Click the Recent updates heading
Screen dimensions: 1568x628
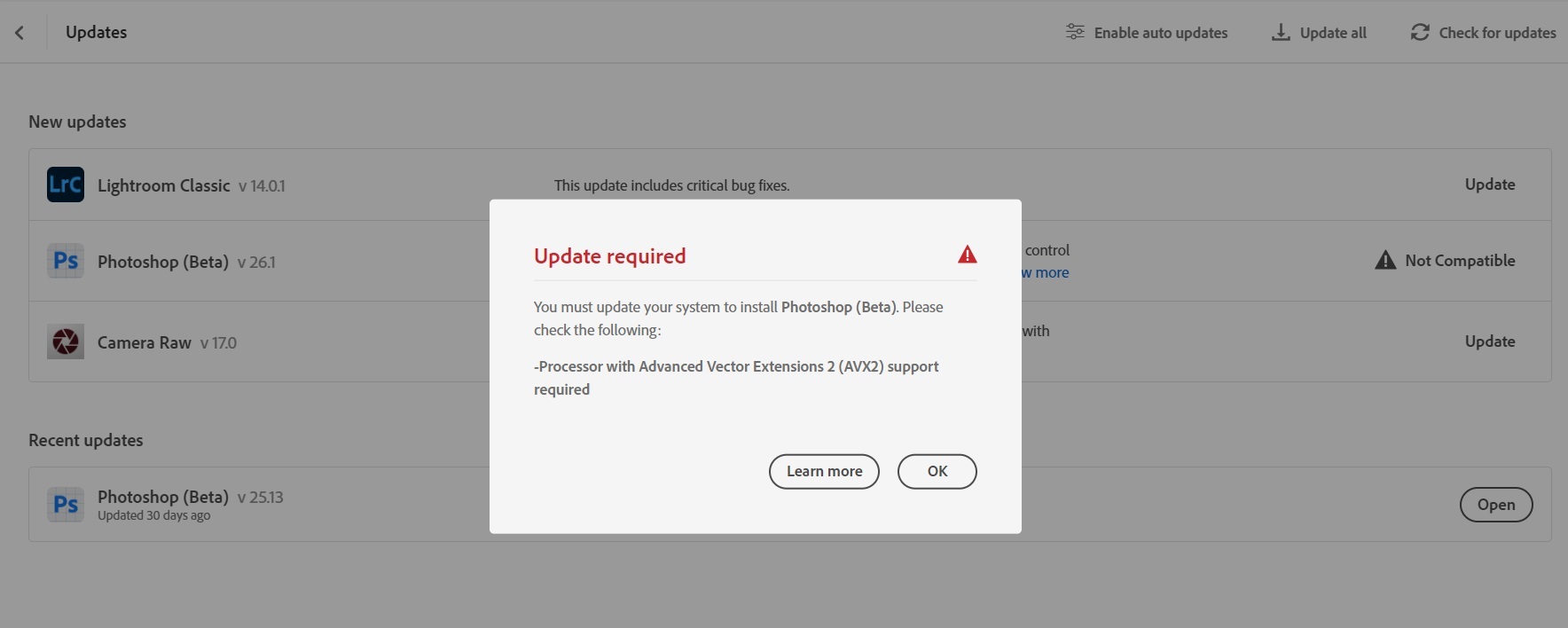pyautogui.click(x=85, y=440)
